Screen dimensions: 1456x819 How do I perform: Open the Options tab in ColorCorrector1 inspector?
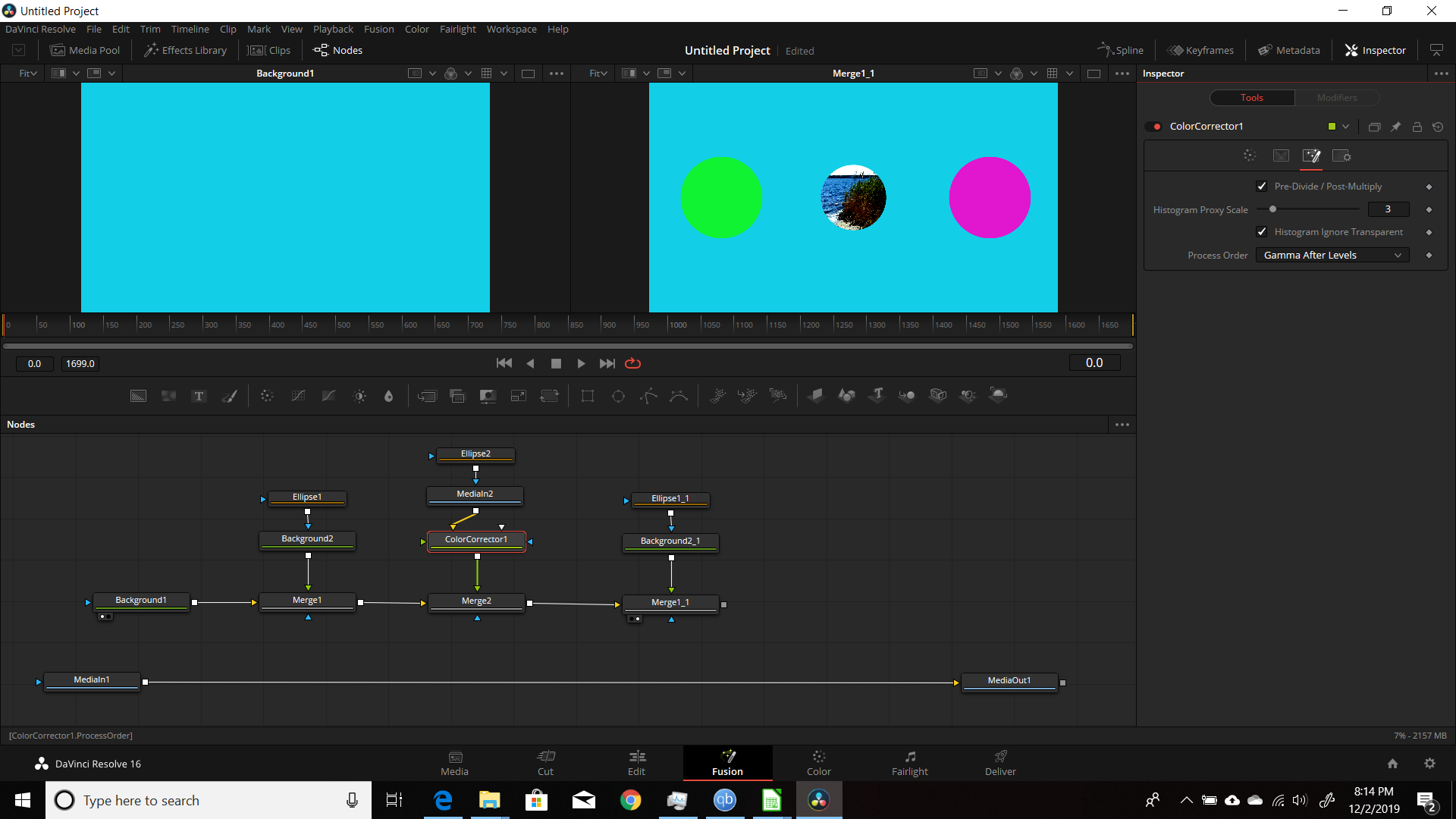[x=1311, y=156]
